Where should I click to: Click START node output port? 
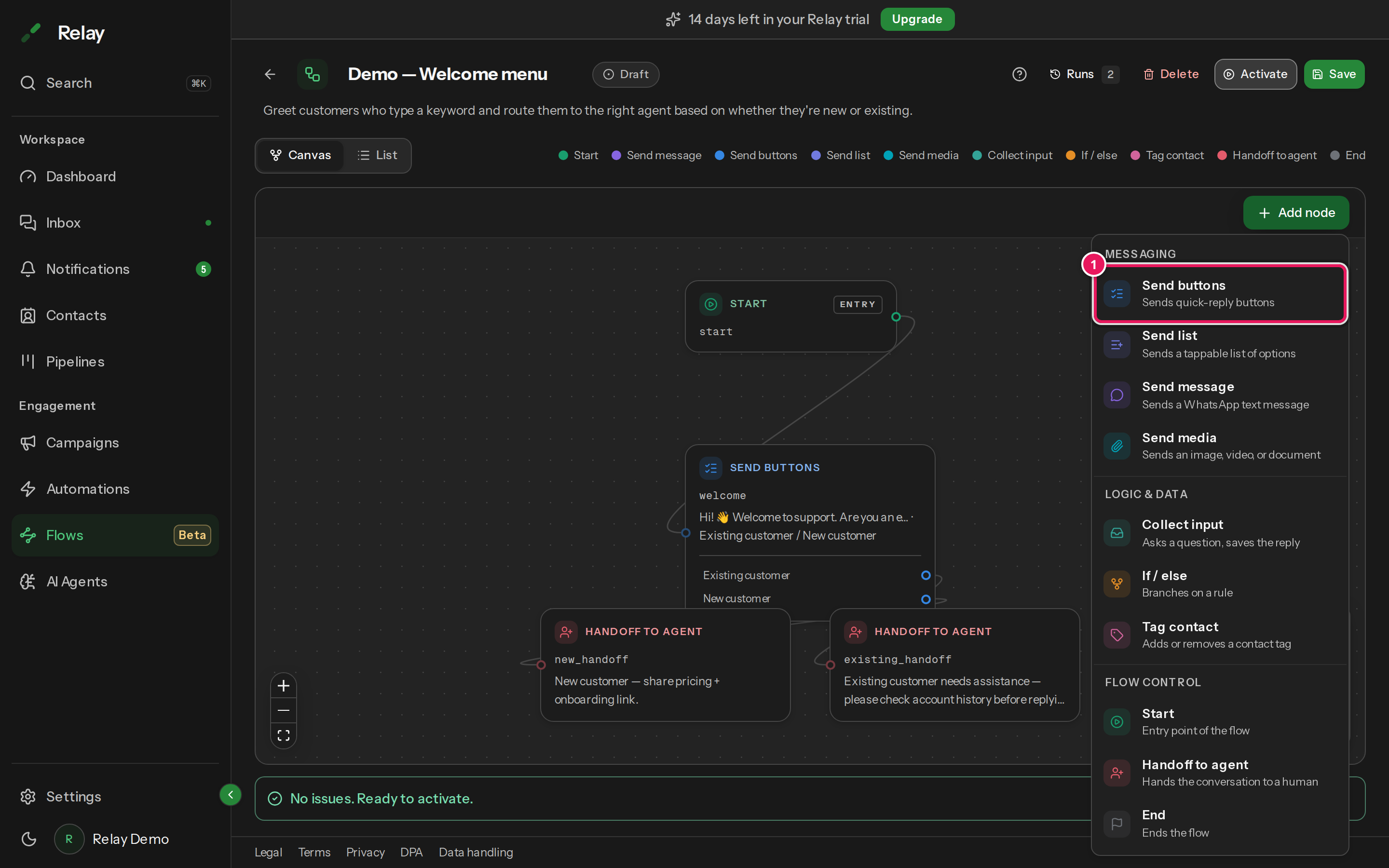tap(896, 317)
